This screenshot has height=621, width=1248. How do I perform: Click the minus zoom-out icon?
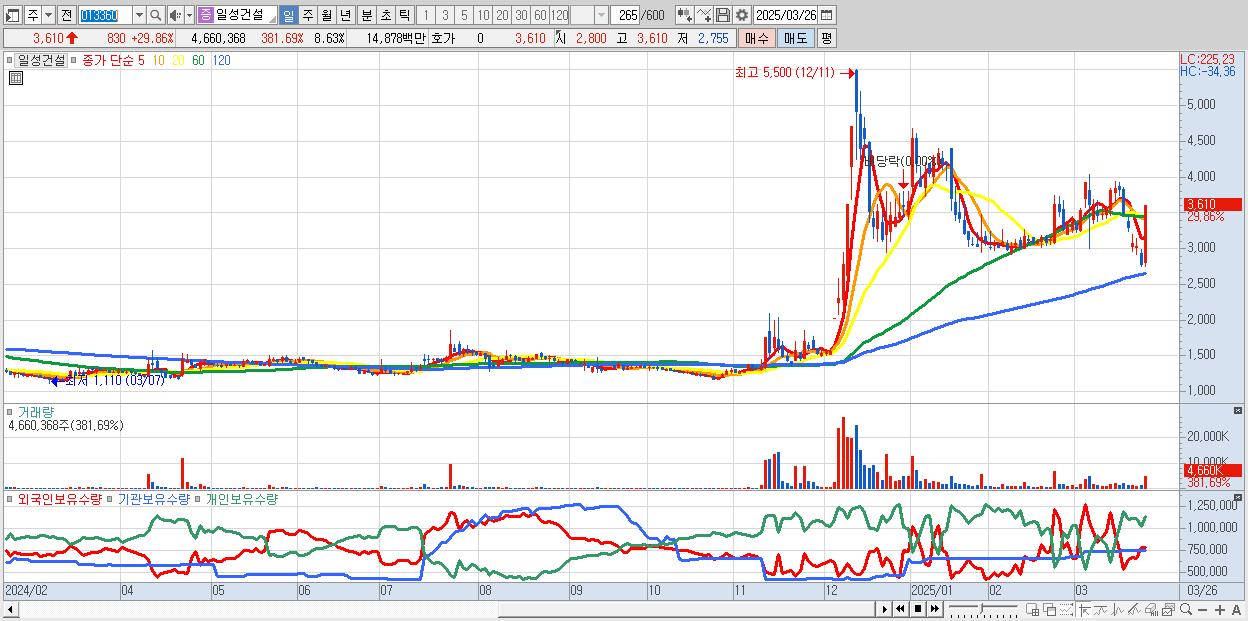point(1203,610)
